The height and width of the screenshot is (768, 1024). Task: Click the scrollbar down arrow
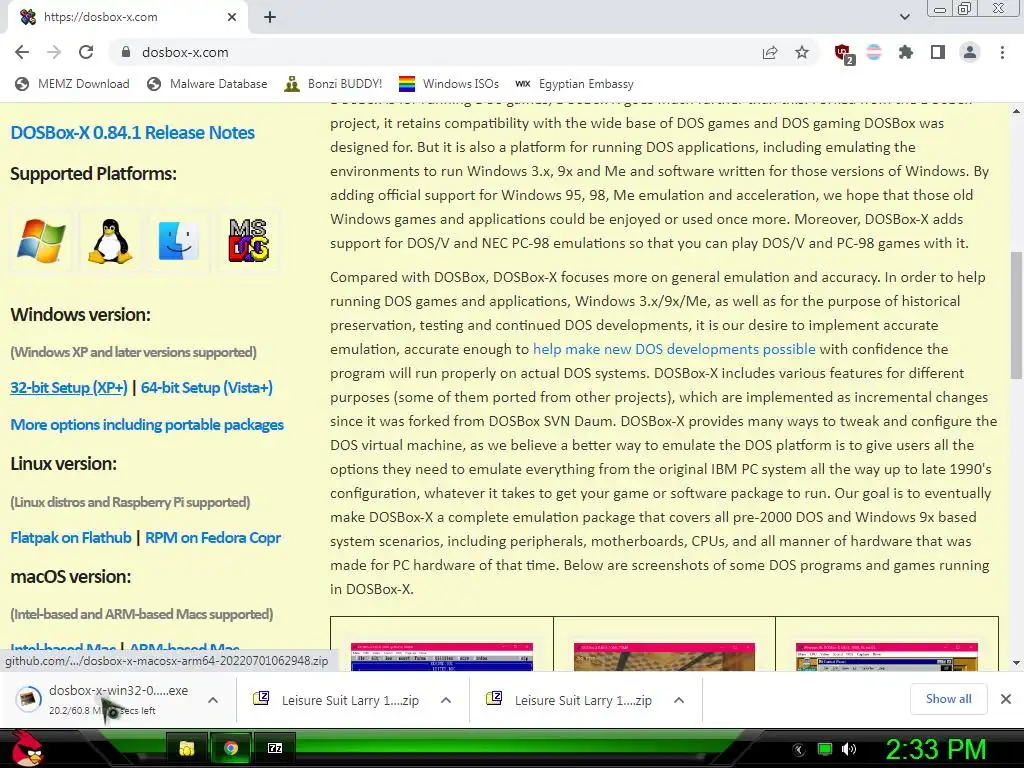click(1016, 663)
